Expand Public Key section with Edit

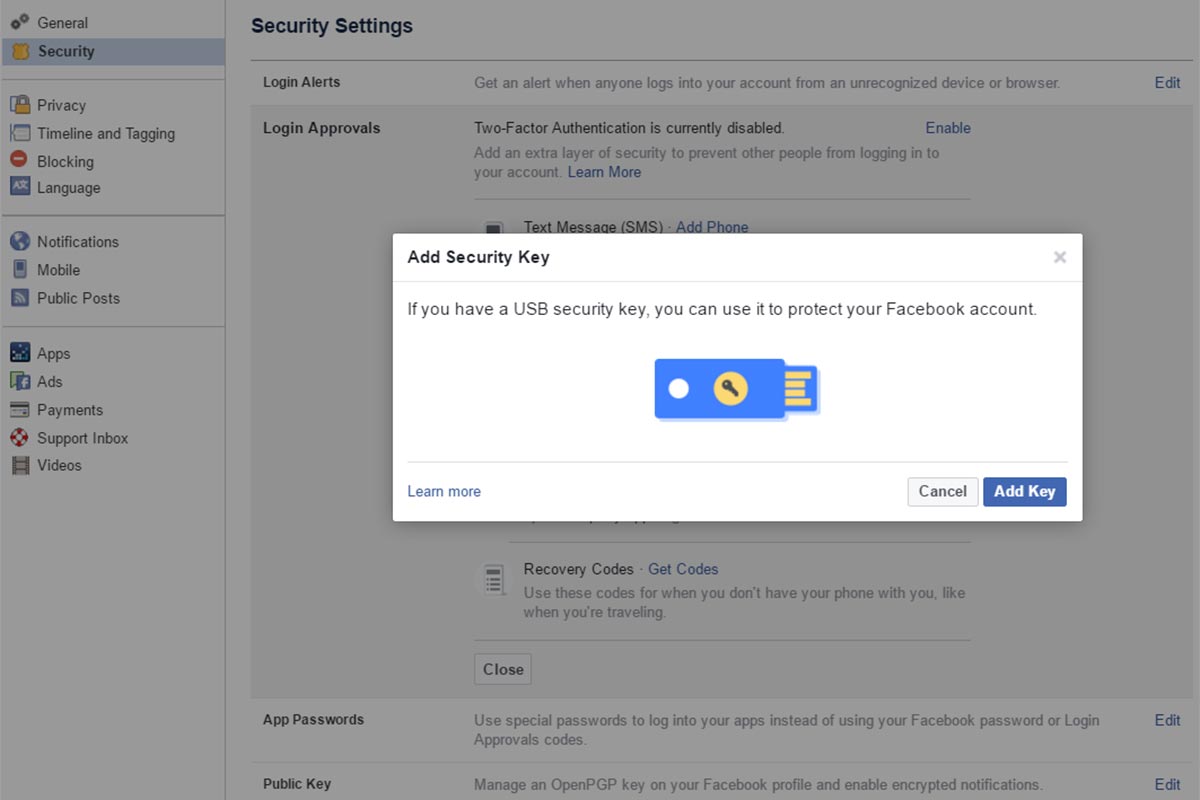click(1167, 784)
